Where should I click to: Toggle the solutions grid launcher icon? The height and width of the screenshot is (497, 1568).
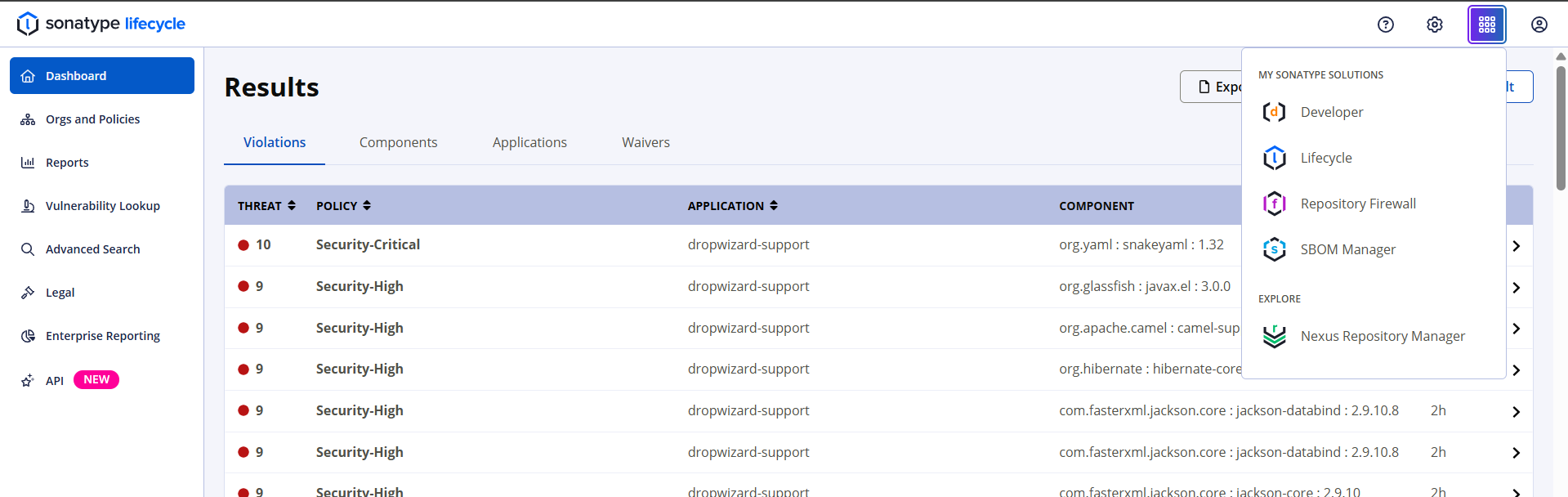(1487, 25)
